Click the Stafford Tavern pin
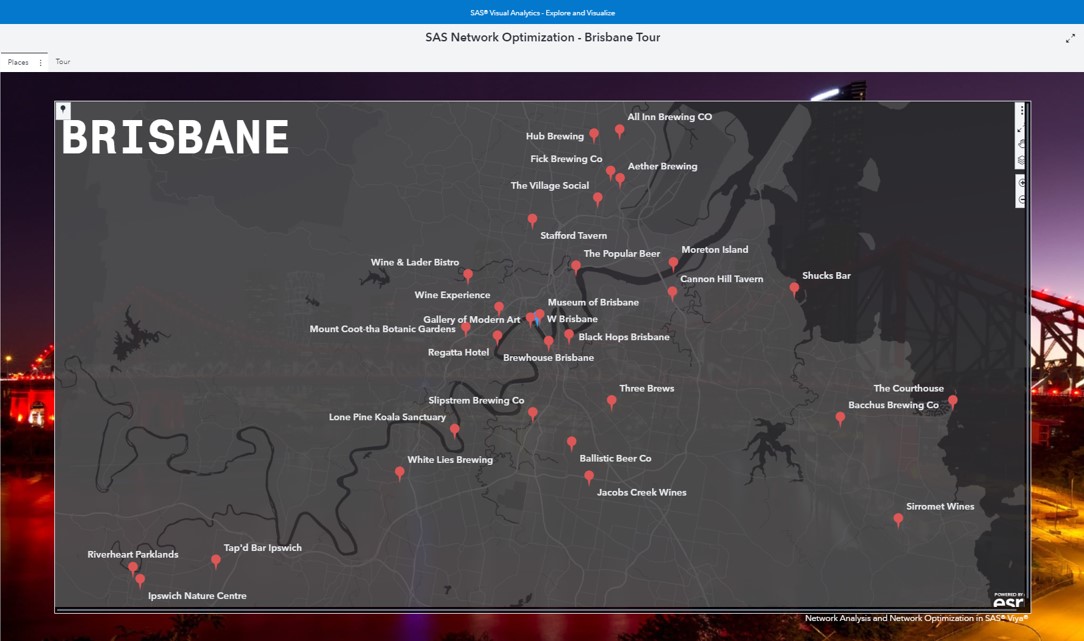The width and height of the screenshot is (1084, 641). tap(532, 221)
